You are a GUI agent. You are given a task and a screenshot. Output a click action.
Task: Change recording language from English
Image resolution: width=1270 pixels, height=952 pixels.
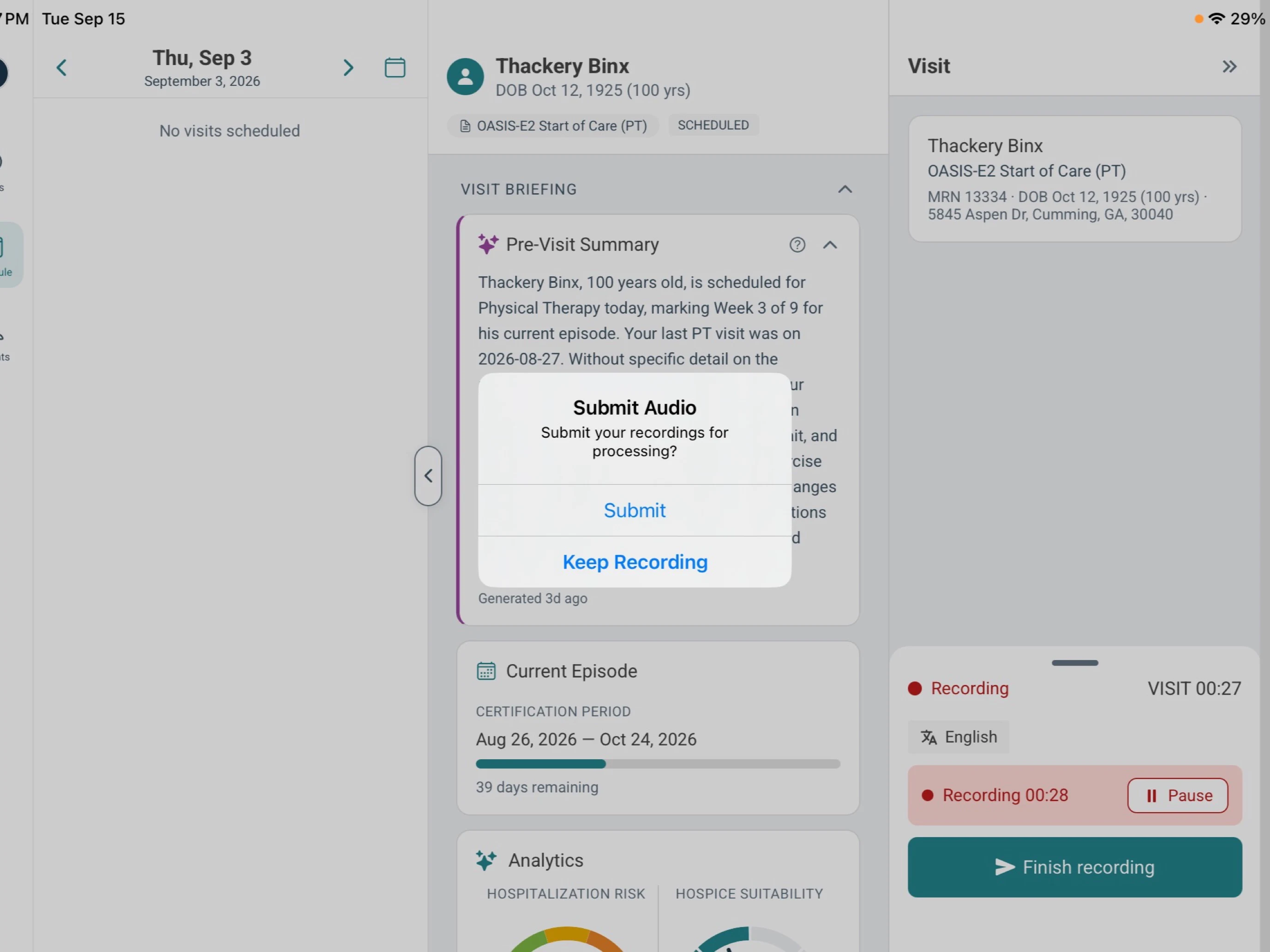pos(958,737)
